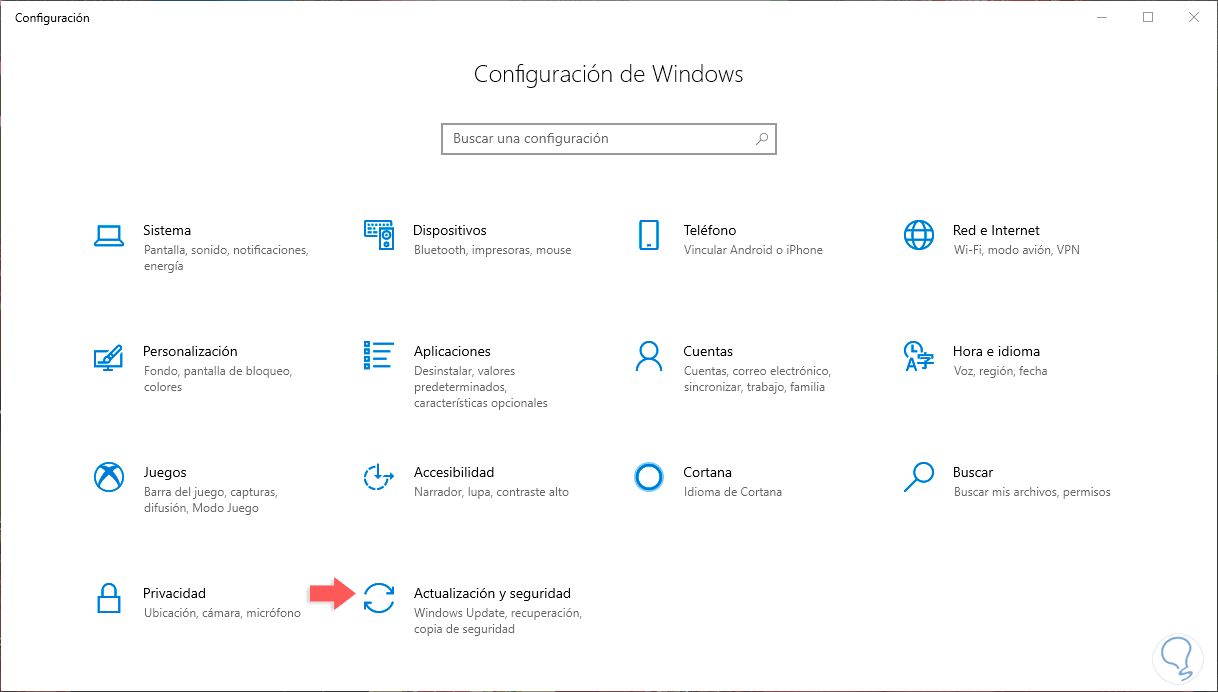Click 'Idioma de Cortana' text
Viewport: 1218px width, 692px height.
coord(733,492)
